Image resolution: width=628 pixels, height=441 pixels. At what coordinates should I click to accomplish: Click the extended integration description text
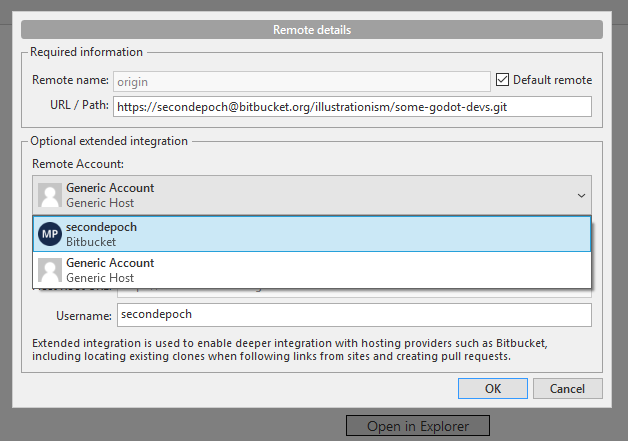coord(290,350)
